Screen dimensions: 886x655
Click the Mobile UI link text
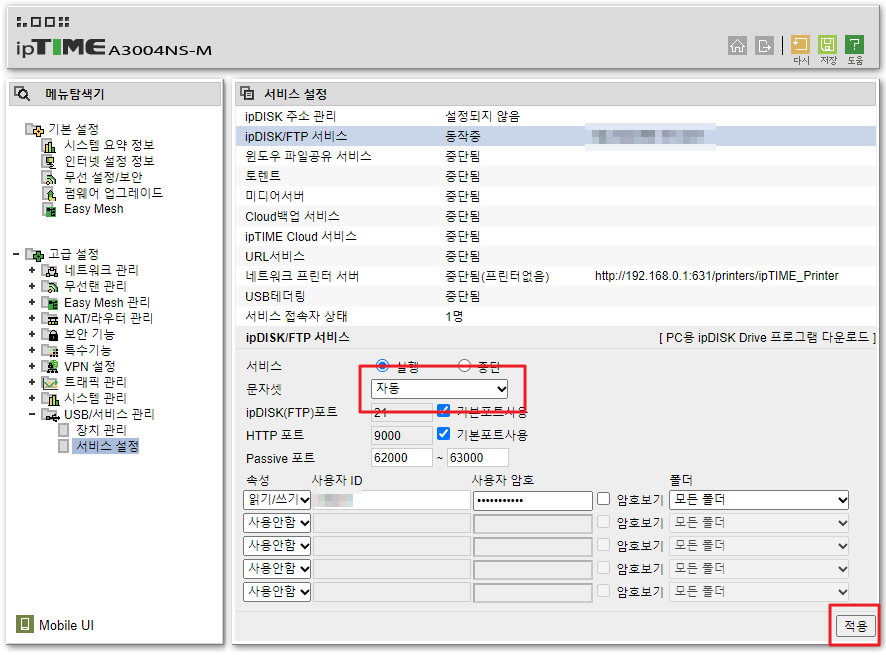[67, 625]
